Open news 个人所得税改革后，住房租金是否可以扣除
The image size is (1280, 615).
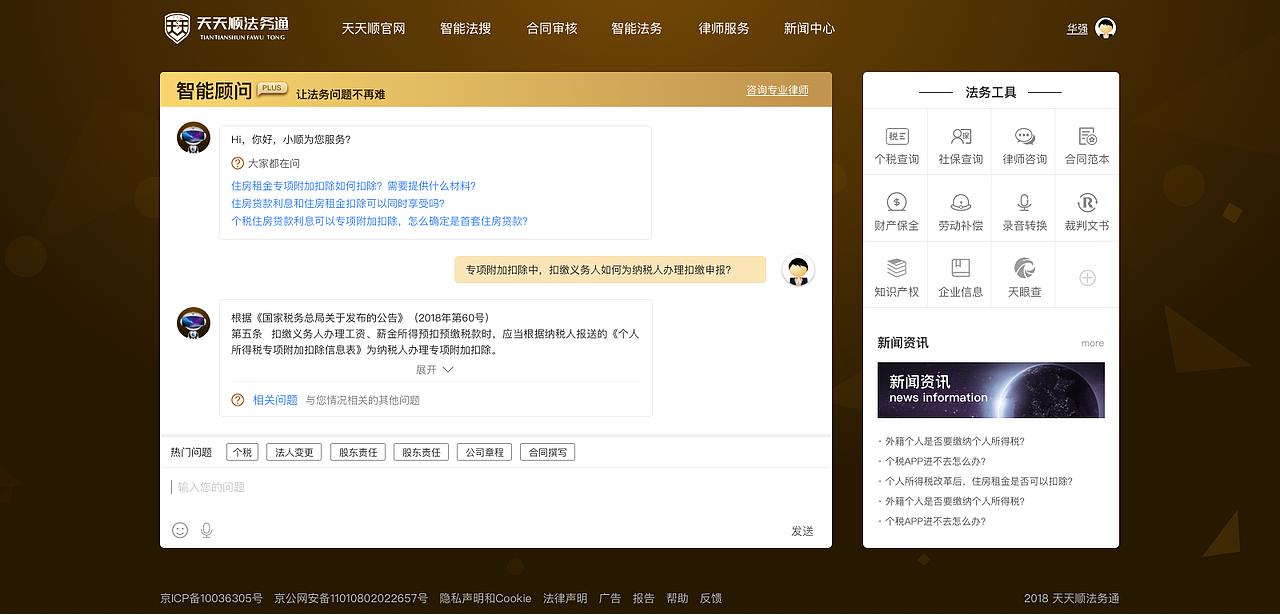[979, 481]
